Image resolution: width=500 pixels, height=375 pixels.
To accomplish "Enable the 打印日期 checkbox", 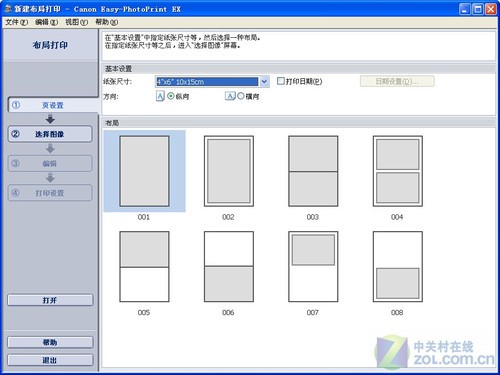I will coord(281,81).
